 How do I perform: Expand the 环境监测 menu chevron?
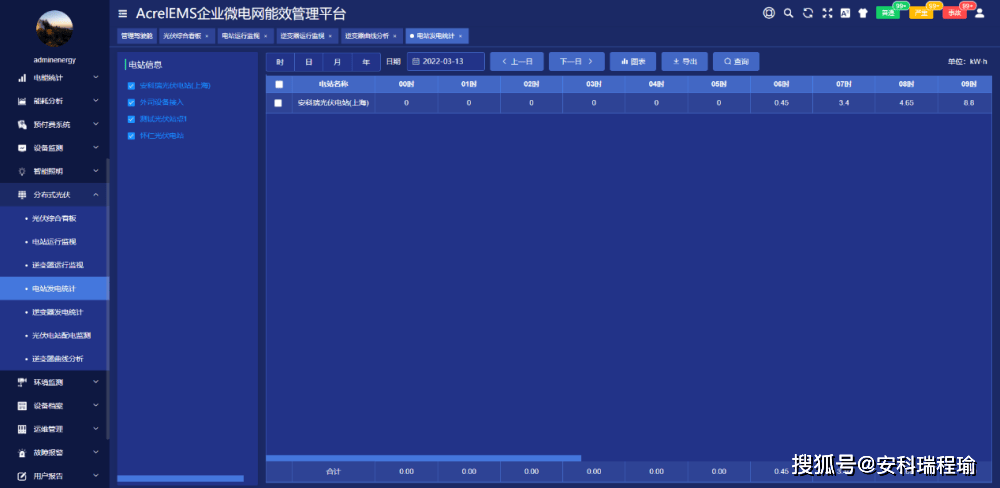pyautogui.click(x=96, y=382)
